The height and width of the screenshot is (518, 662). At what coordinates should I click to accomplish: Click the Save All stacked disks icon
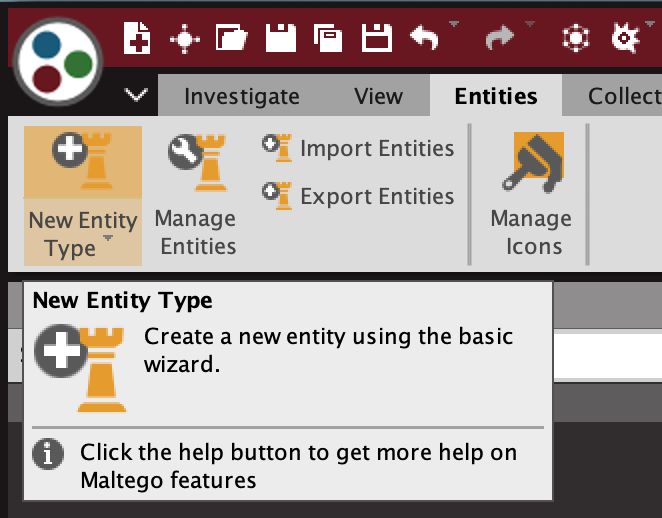click(x=328, y=38)
